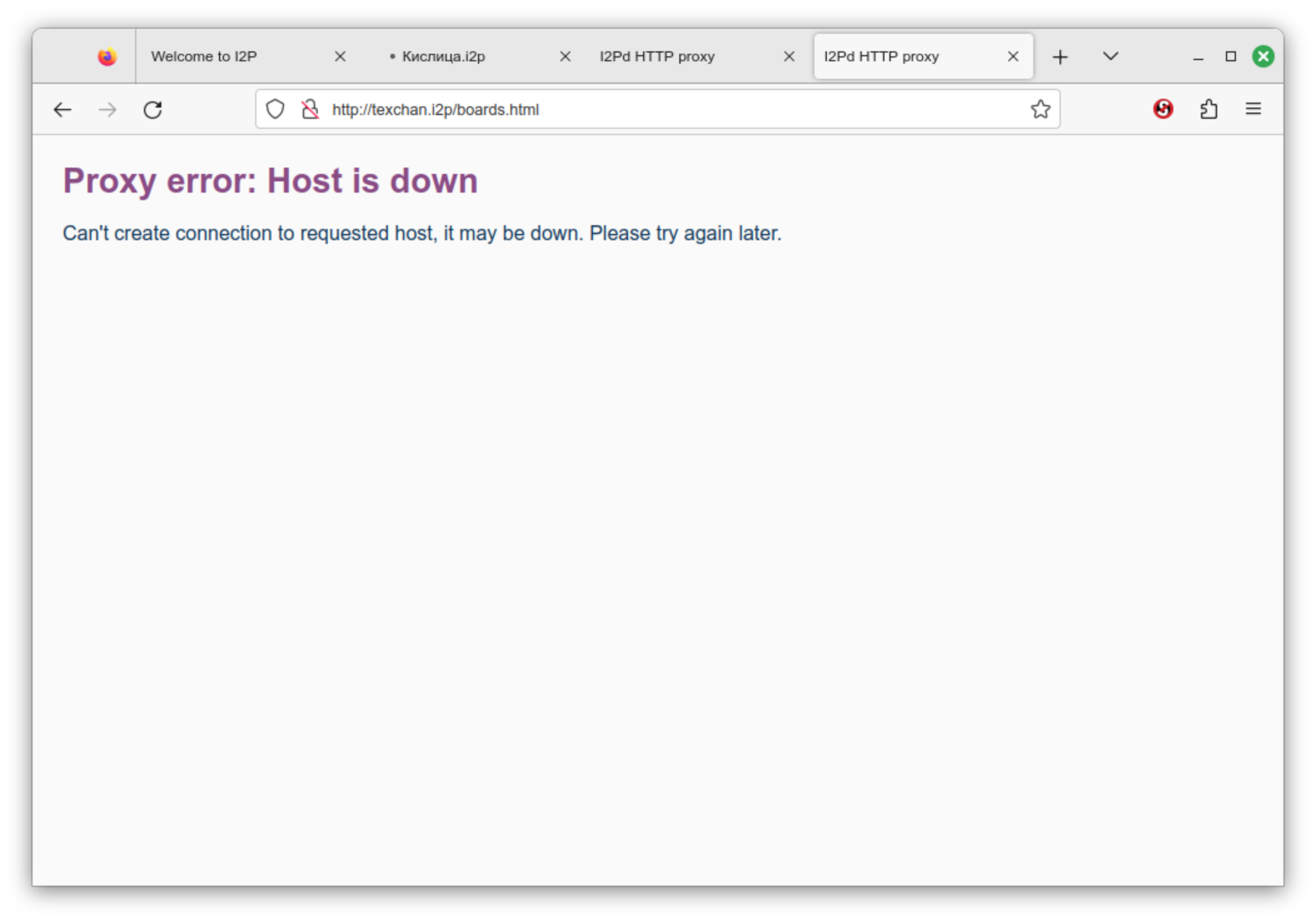1316x922 pixels.
Task: Switch to the Welcome to I2P tab
Action: click(x=248, y=56)
